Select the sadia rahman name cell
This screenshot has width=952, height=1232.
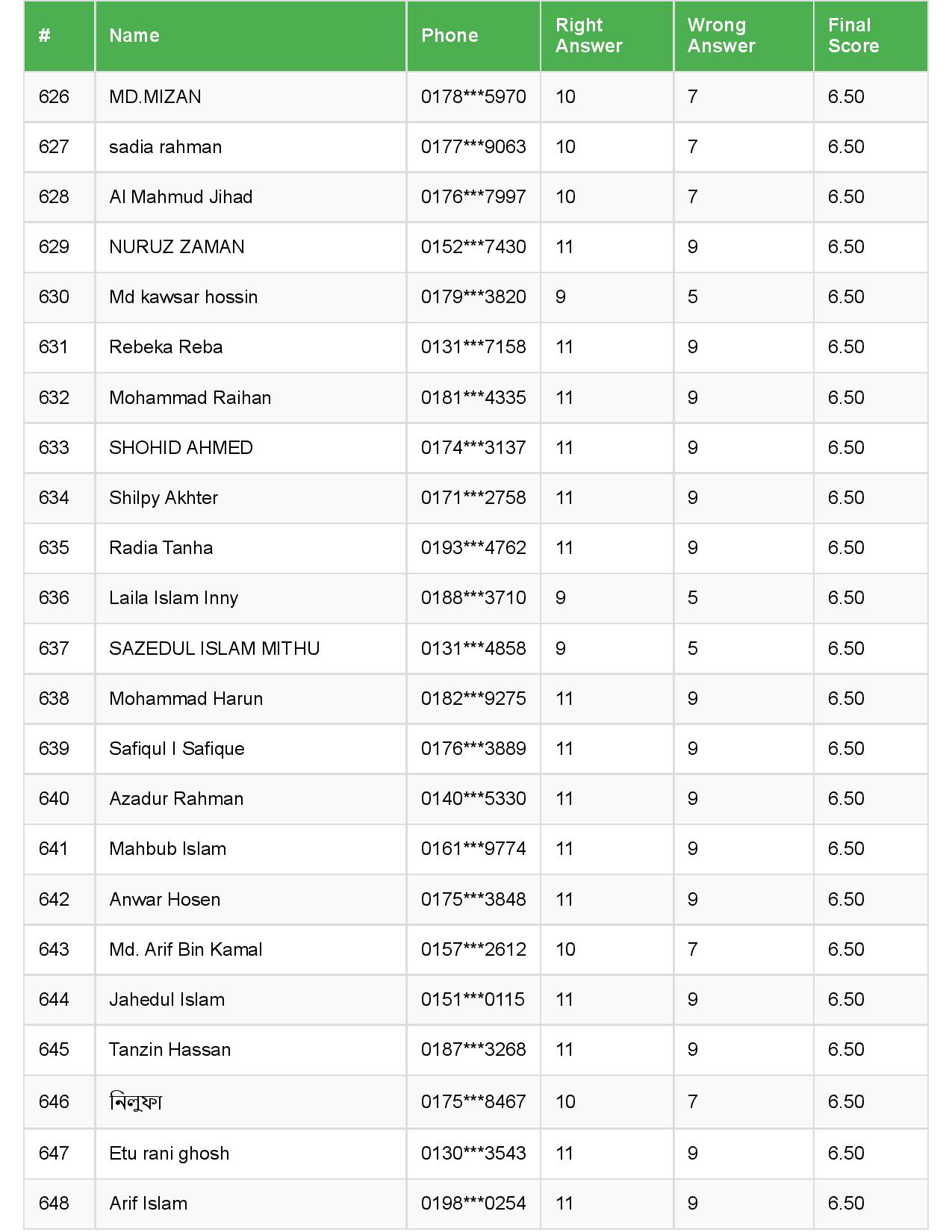(166, 147)
